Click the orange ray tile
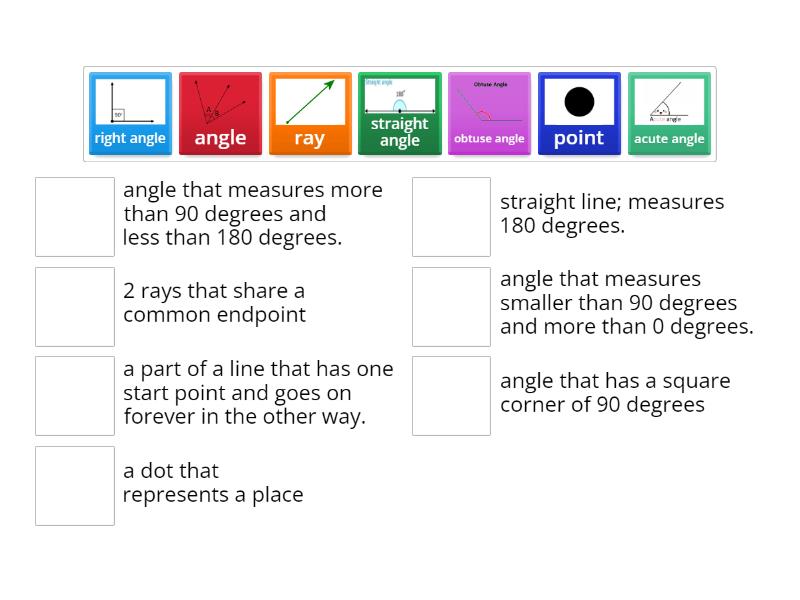The height and width of the screenshot is (600, 800). pos(310,113)
